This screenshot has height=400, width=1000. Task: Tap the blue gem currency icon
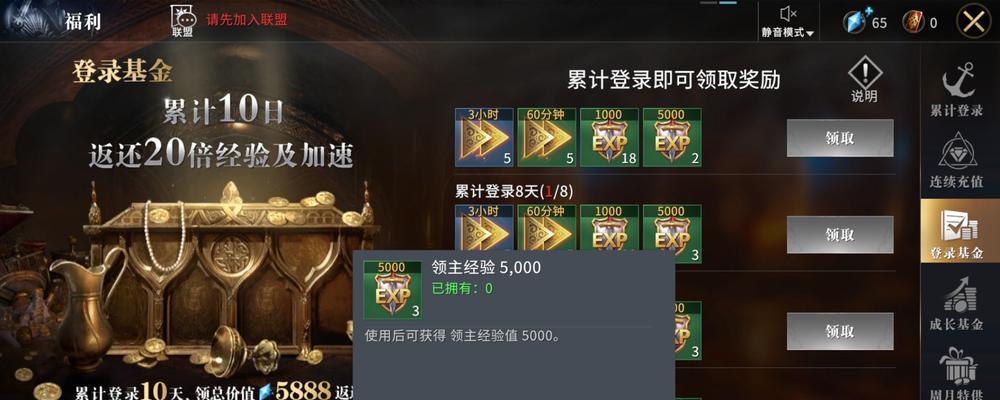click(x=853, y=22)
